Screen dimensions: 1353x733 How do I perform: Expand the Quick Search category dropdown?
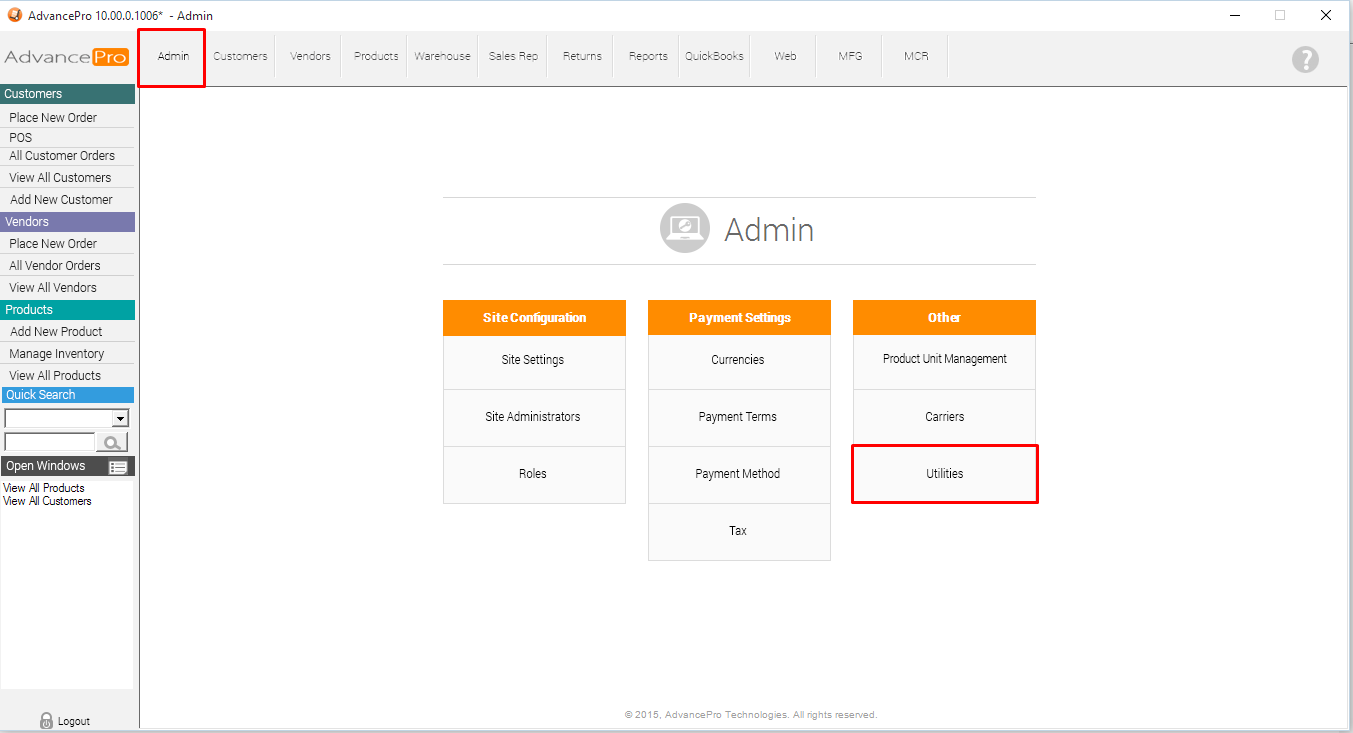[121, 418]
